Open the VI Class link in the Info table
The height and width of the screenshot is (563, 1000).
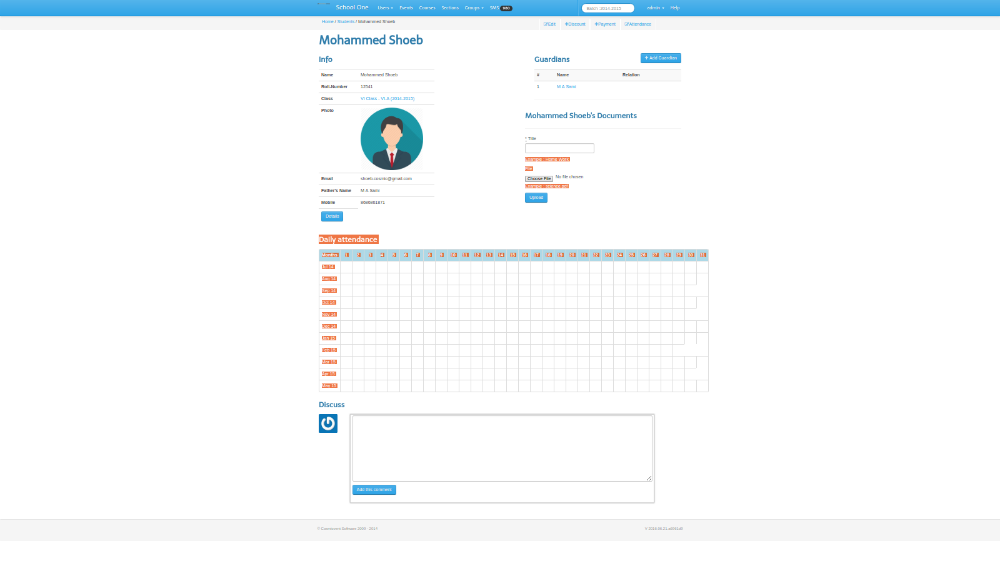pos(387,99)
